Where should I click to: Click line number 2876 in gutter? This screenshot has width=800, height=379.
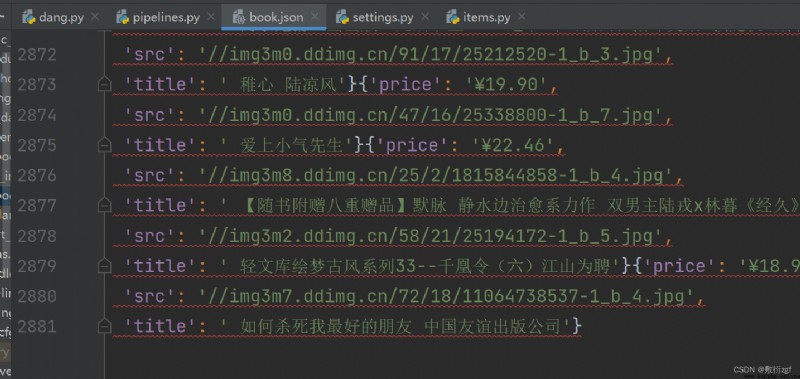(x=37, y=175)
